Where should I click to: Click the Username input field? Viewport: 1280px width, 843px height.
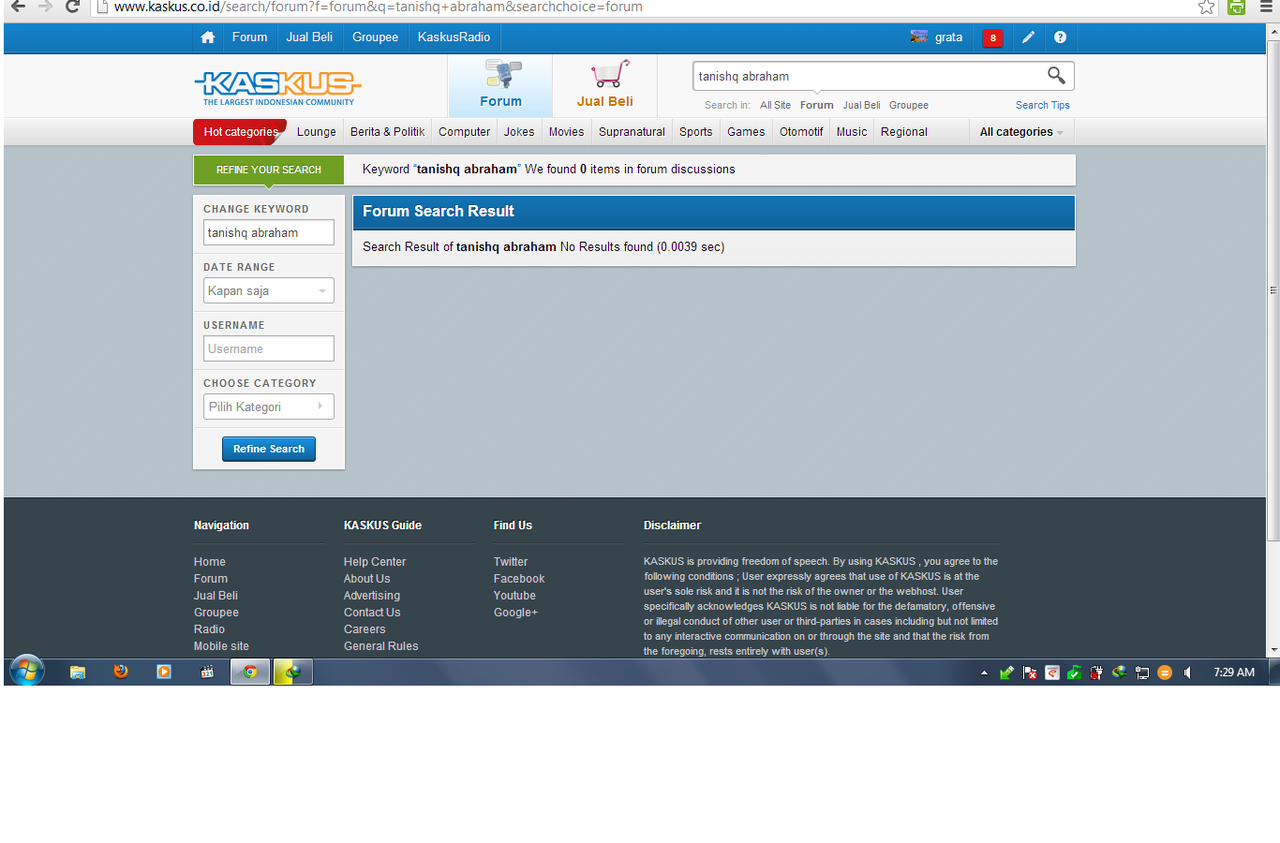[x=269, y=349]
